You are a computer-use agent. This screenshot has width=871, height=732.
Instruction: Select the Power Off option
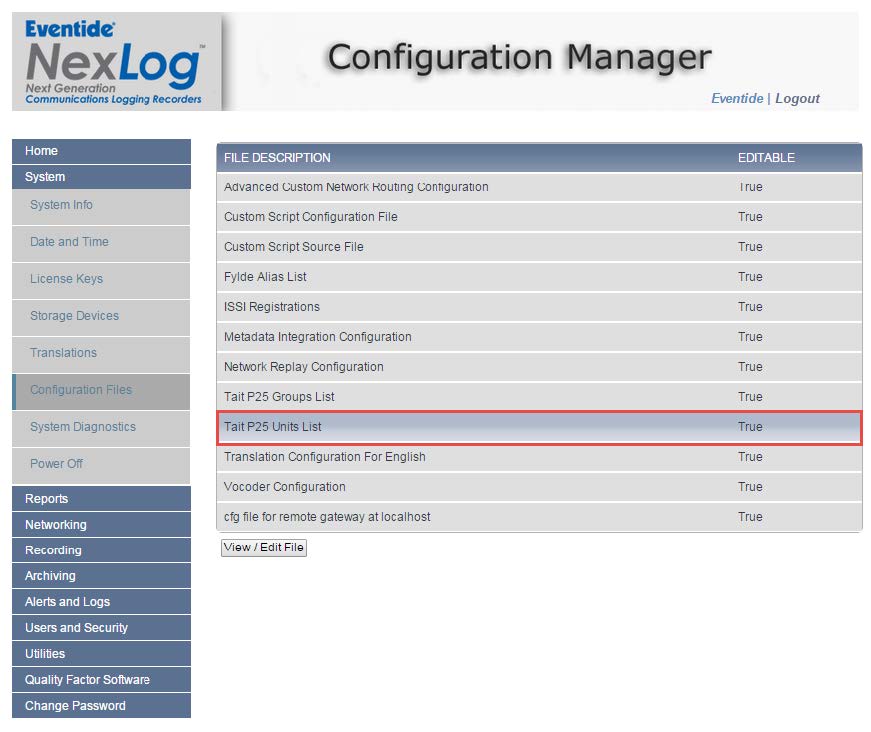point(56,464)
